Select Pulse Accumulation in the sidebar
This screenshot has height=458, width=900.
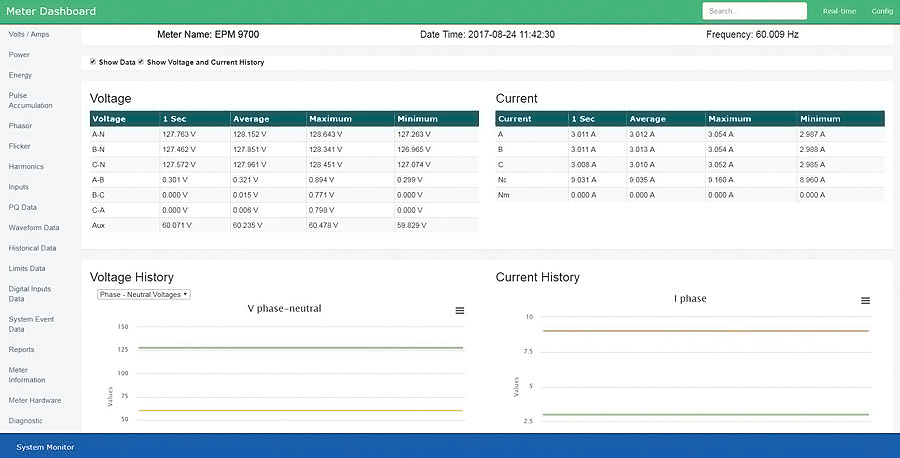click(x=30, y=100)
